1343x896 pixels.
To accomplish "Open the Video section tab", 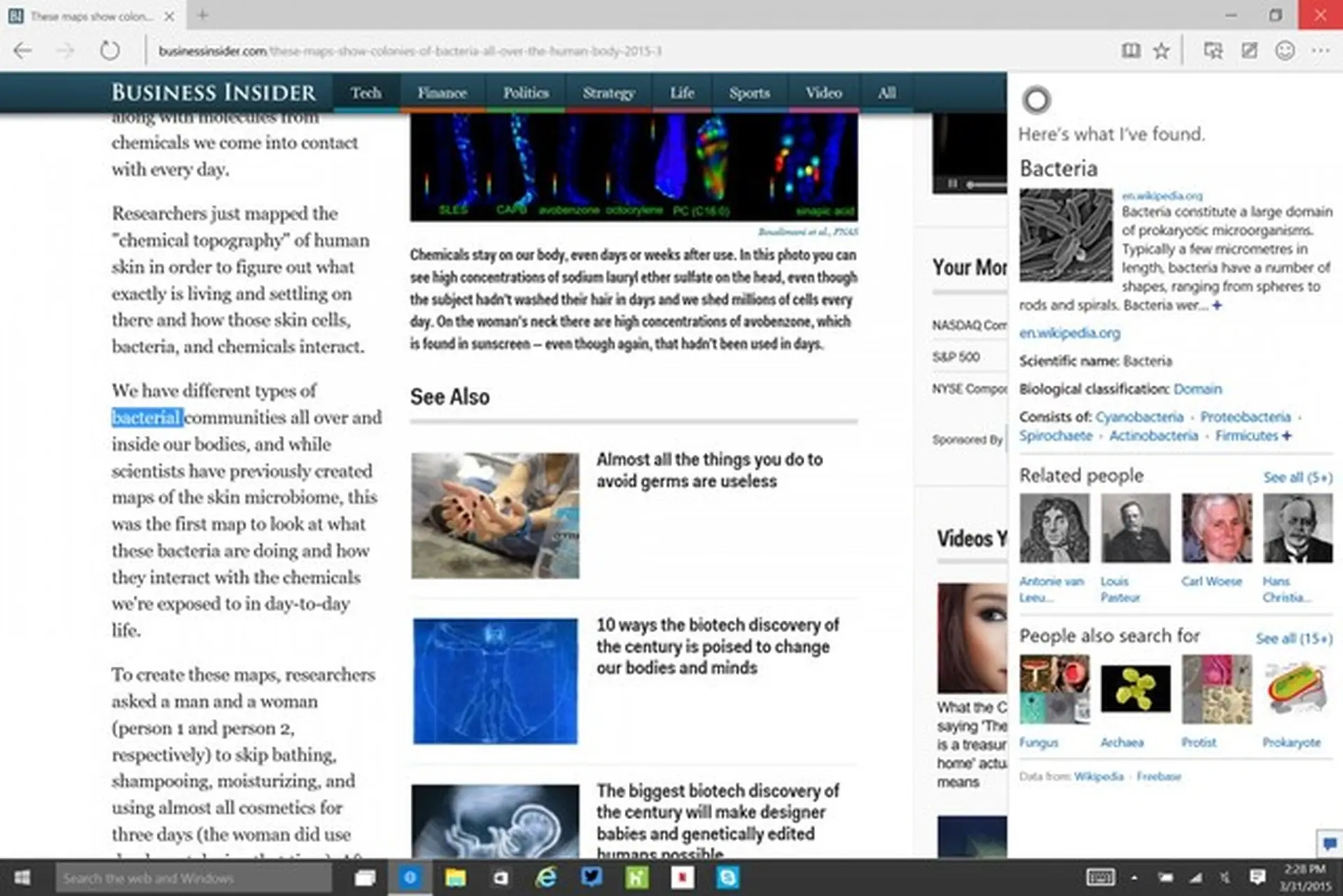I will click(x=823, y=93).
